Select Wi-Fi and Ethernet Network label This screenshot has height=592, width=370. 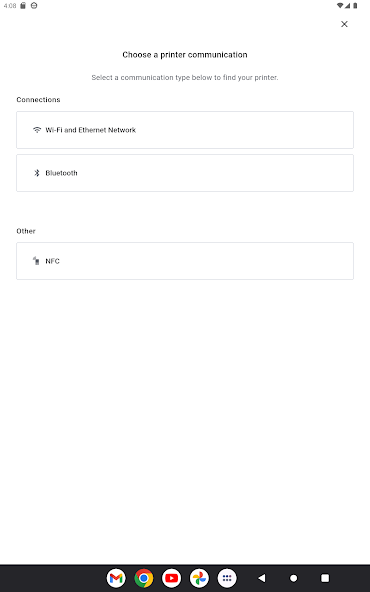click(91, 130)
